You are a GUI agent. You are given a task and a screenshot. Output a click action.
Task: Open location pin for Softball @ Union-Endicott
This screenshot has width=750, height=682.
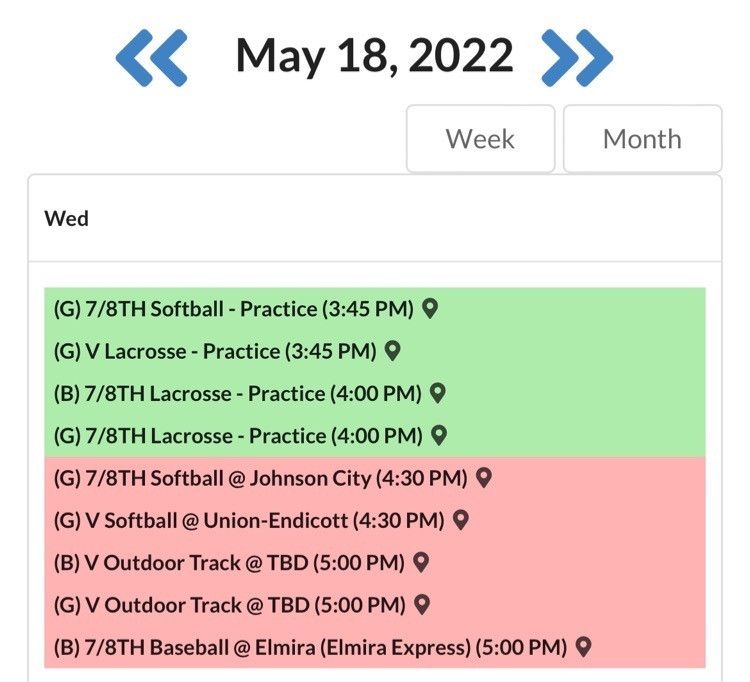click(461, 520)
